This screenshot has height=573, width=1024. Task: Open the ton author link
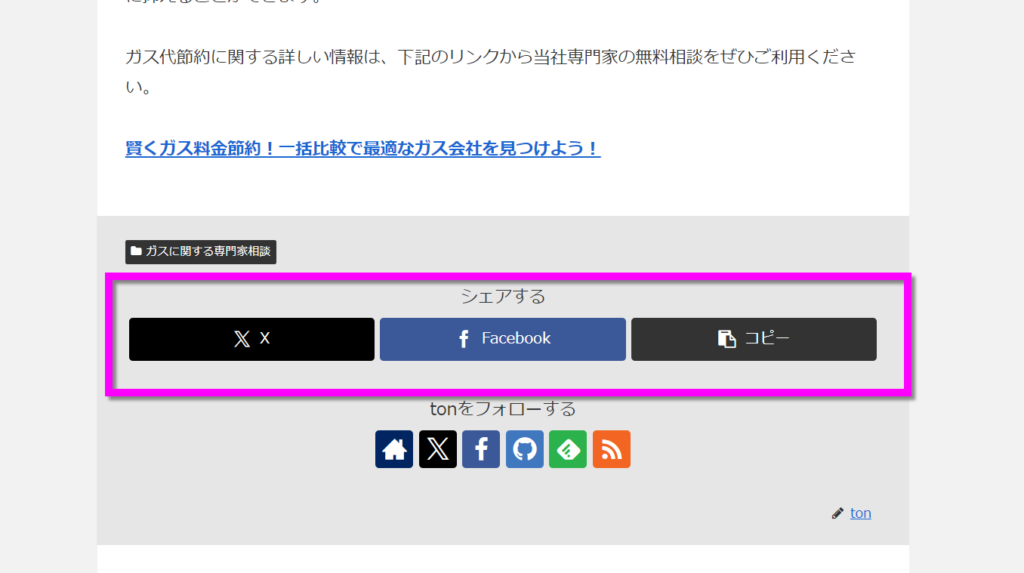(x=860, y=514)
